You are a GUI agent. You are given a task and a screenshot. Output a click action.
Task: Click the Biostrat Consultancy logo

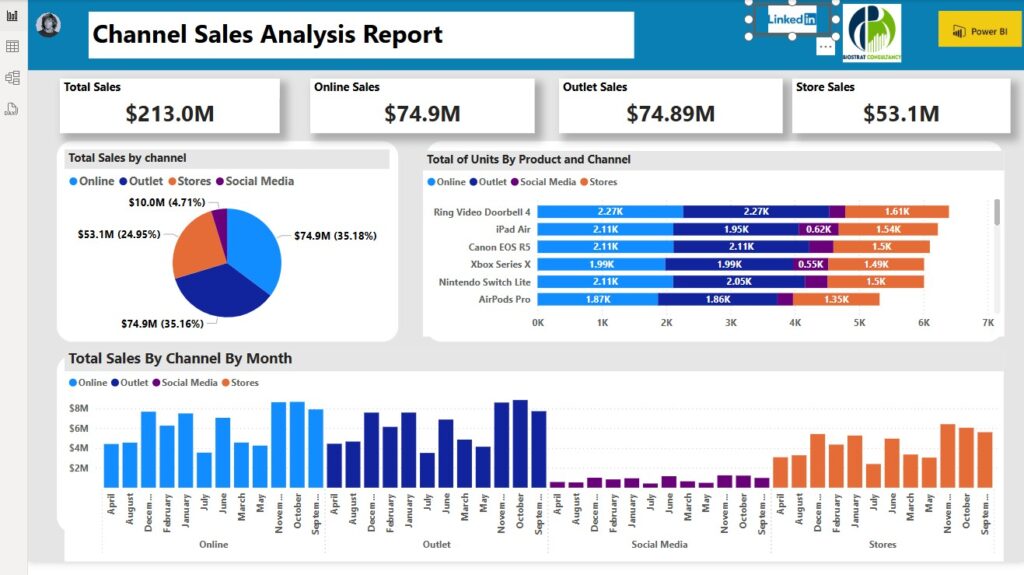871,34
